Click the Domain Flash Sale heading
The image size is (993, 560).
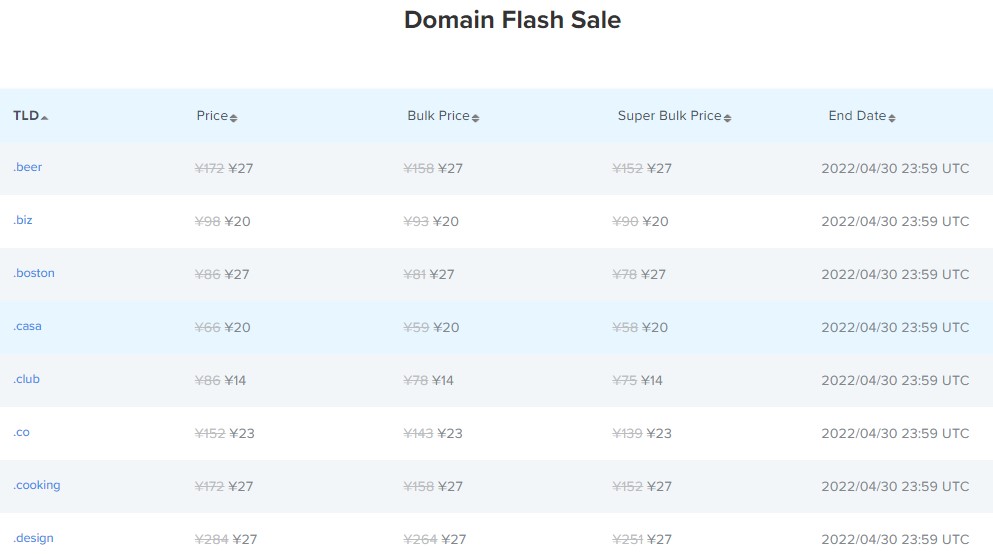pos(512,20)
